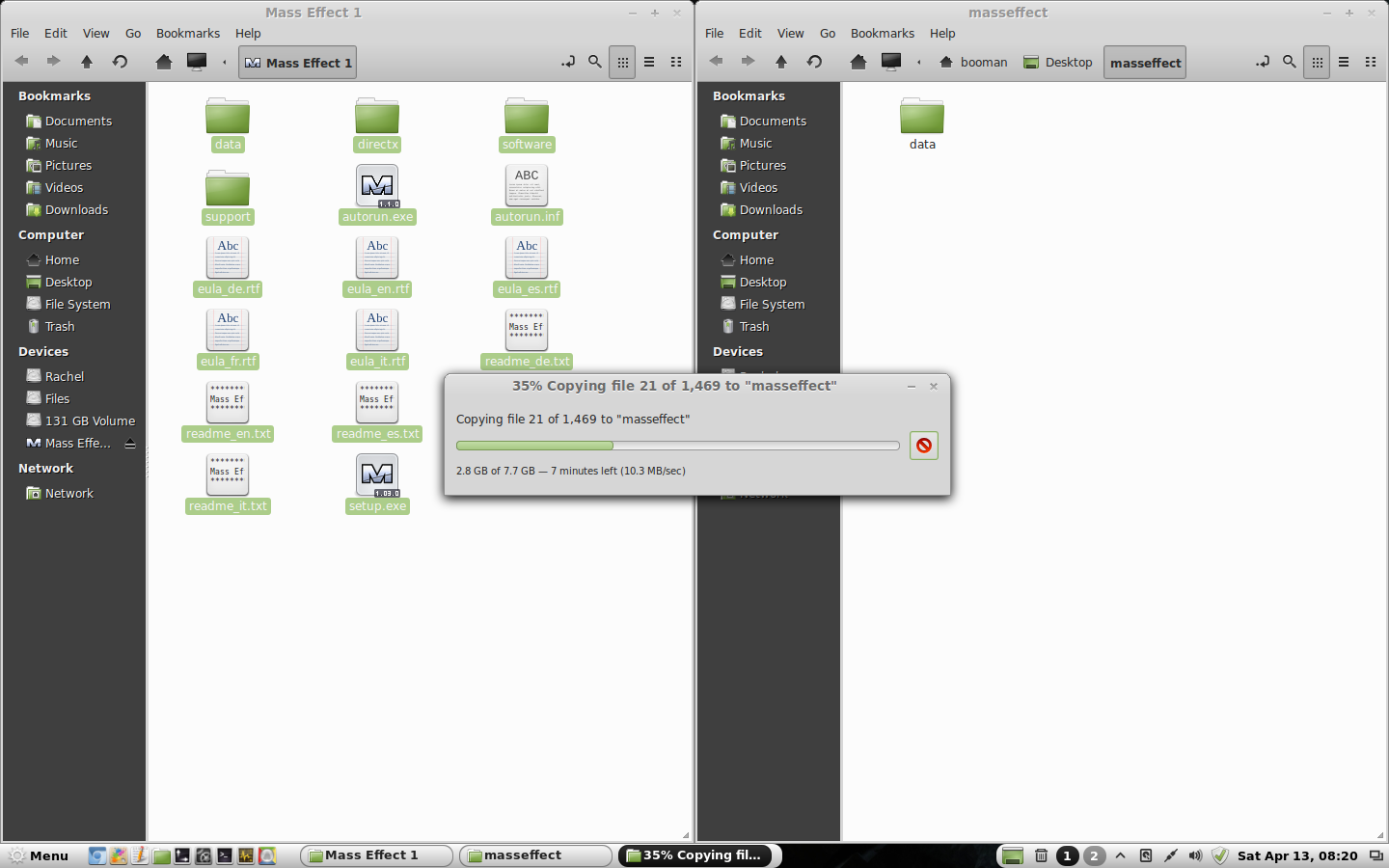
Task: Open volume control in system tray
Action: [x=1195, y=855]
